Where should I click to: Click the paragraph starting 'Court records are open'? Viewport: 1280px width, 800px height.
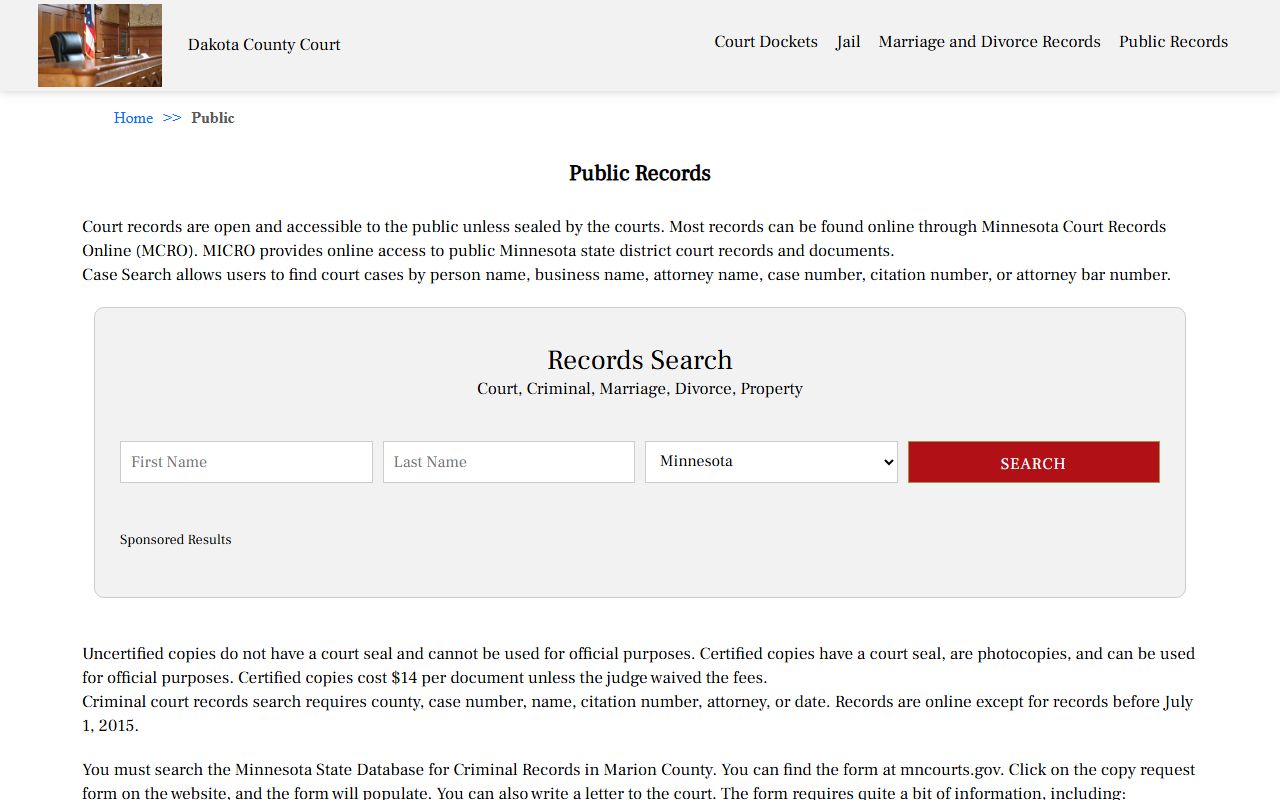click(x=626, y=239)
